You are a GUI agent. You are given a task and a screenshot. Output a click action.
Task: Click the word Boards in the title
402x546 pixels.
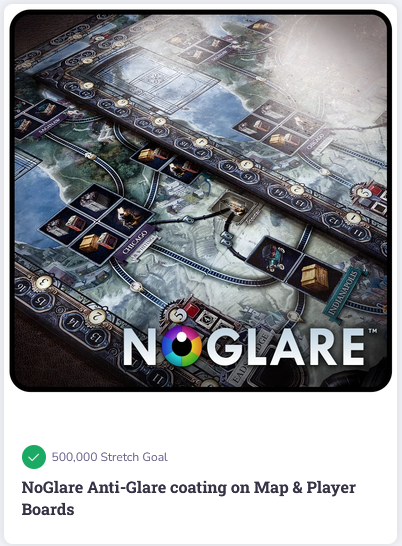48,509
